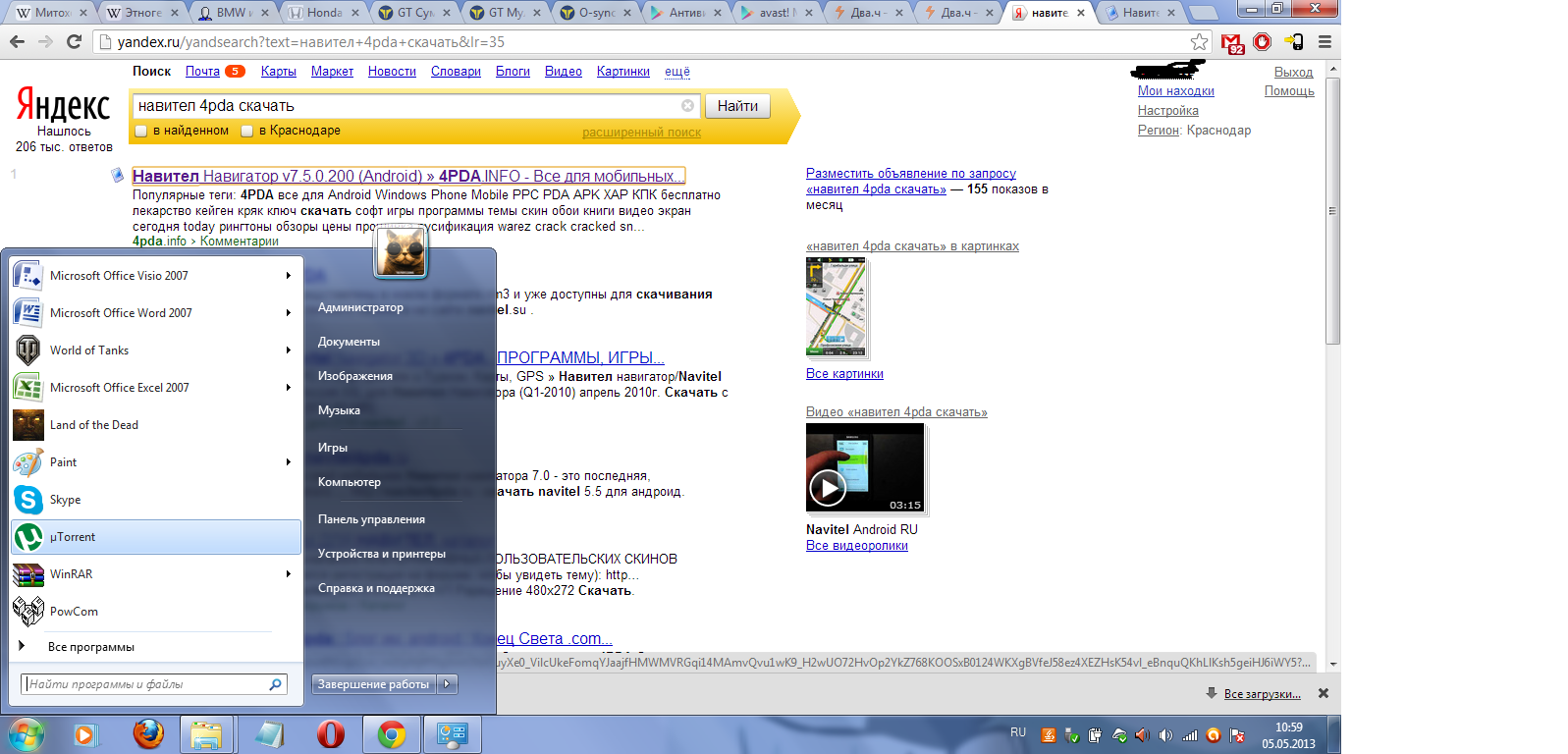Viewport: 1568px width, 754px height.
Task: Open PowCom from the Start menu
Action: point(156,612)
